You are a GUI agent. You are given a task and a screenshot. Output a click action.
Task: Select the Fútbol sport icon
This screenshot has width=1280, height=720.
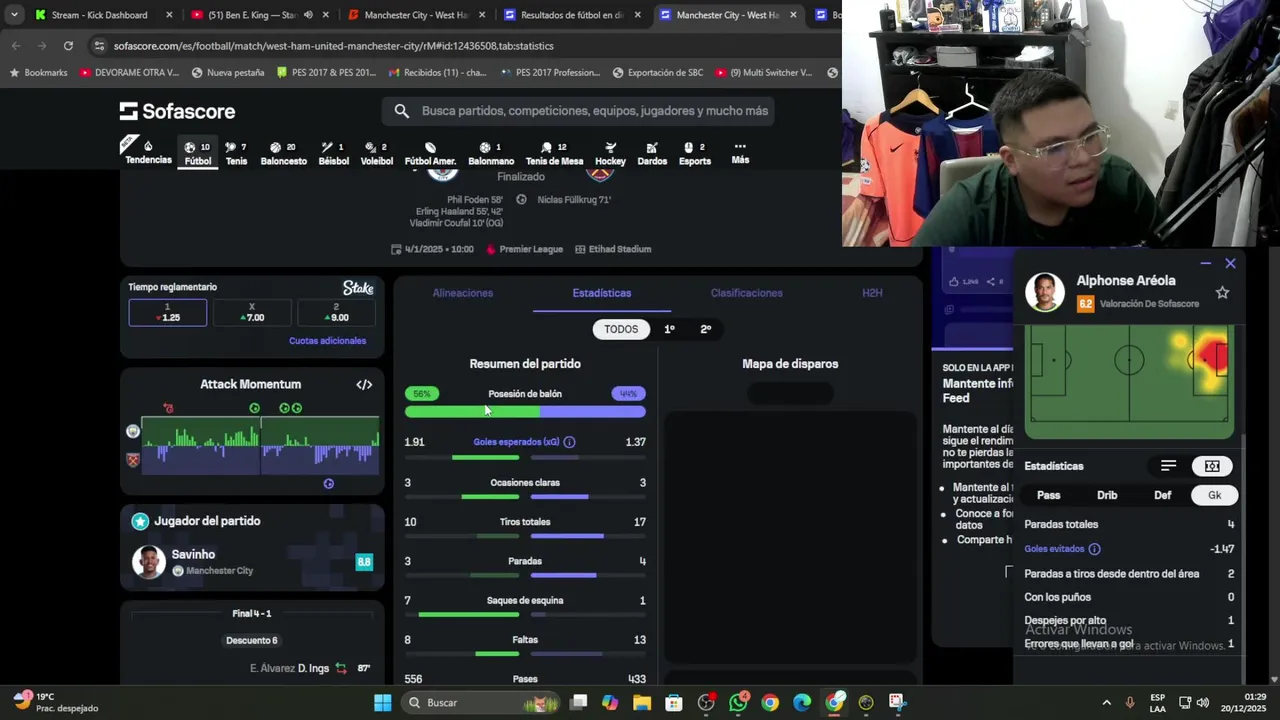[x=197, y=152]
